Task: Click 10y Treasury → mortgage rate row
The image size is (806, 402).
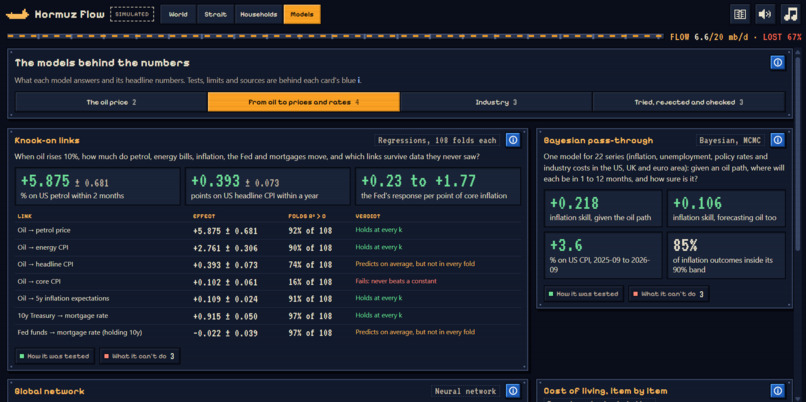Action: tap(268, 316)
